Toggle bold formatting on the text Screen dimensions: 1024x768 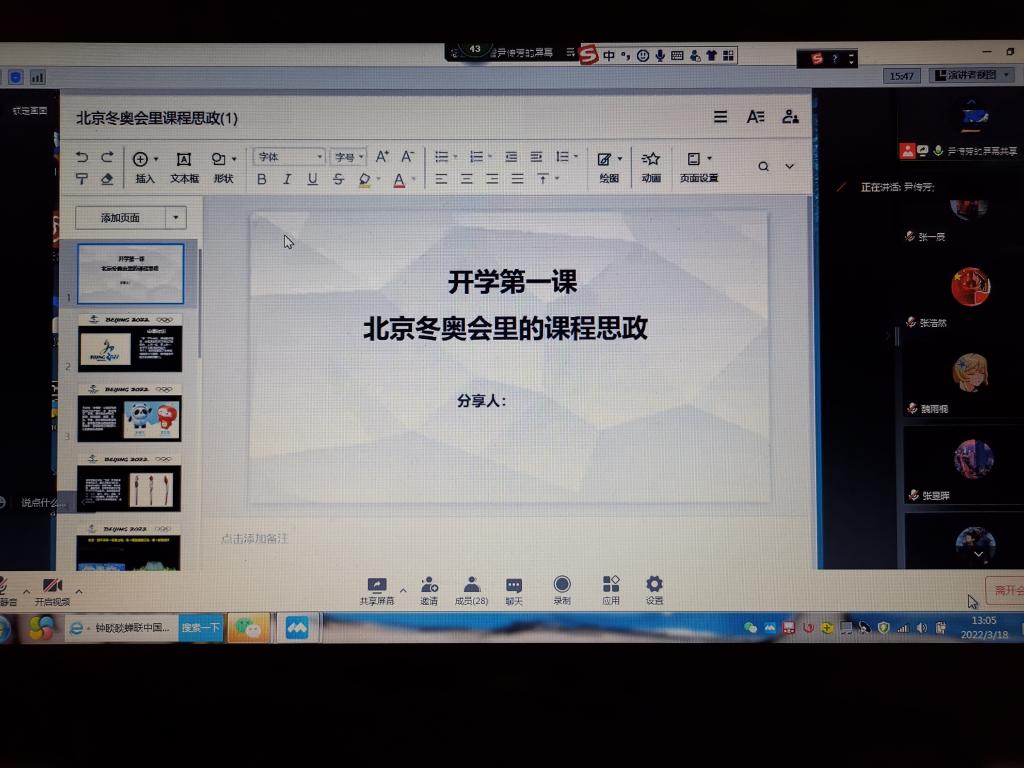[261, 180]
